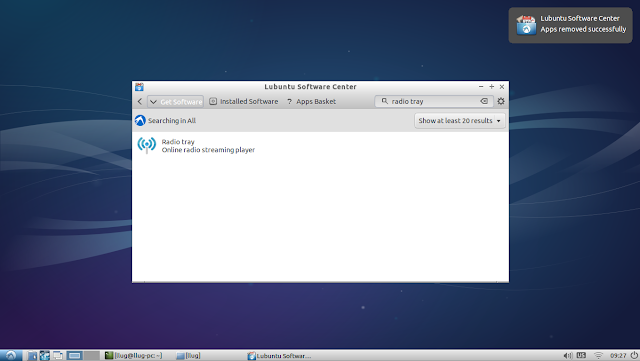Launch the file manager from the taskbar

(32, 355)
